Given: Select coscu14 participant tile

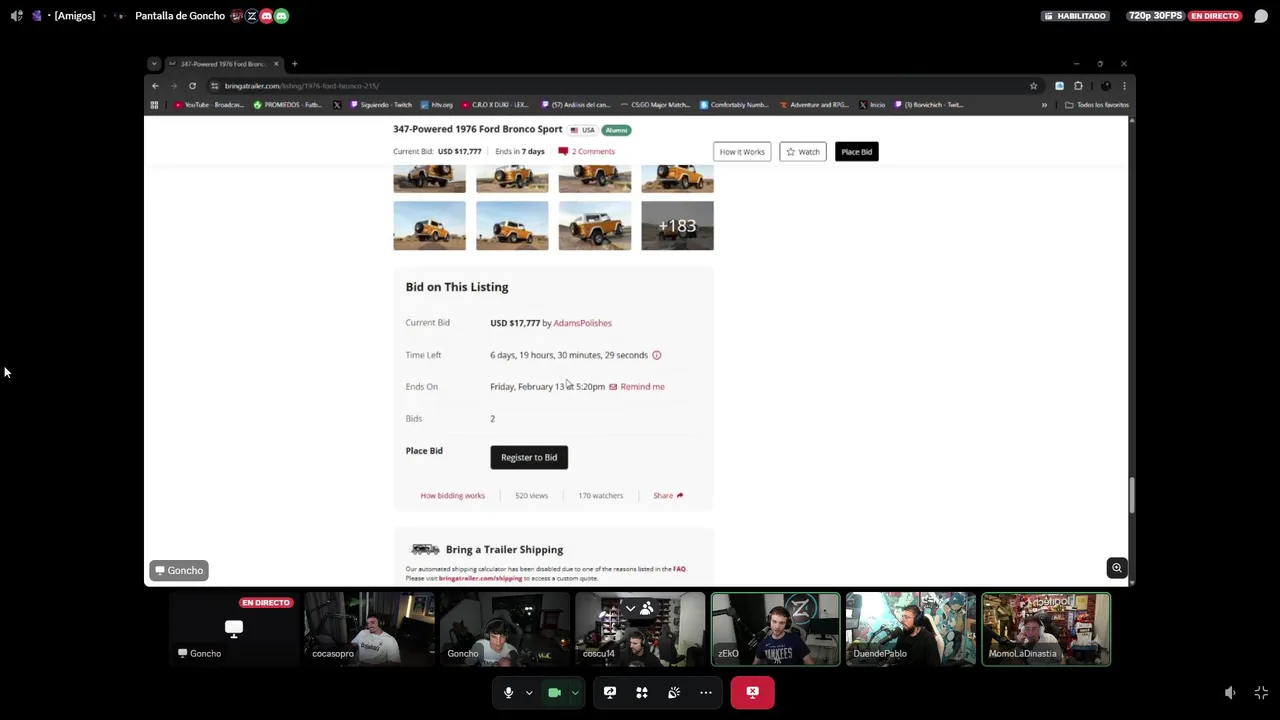Looking at the screenshot, I should [640, 629].
